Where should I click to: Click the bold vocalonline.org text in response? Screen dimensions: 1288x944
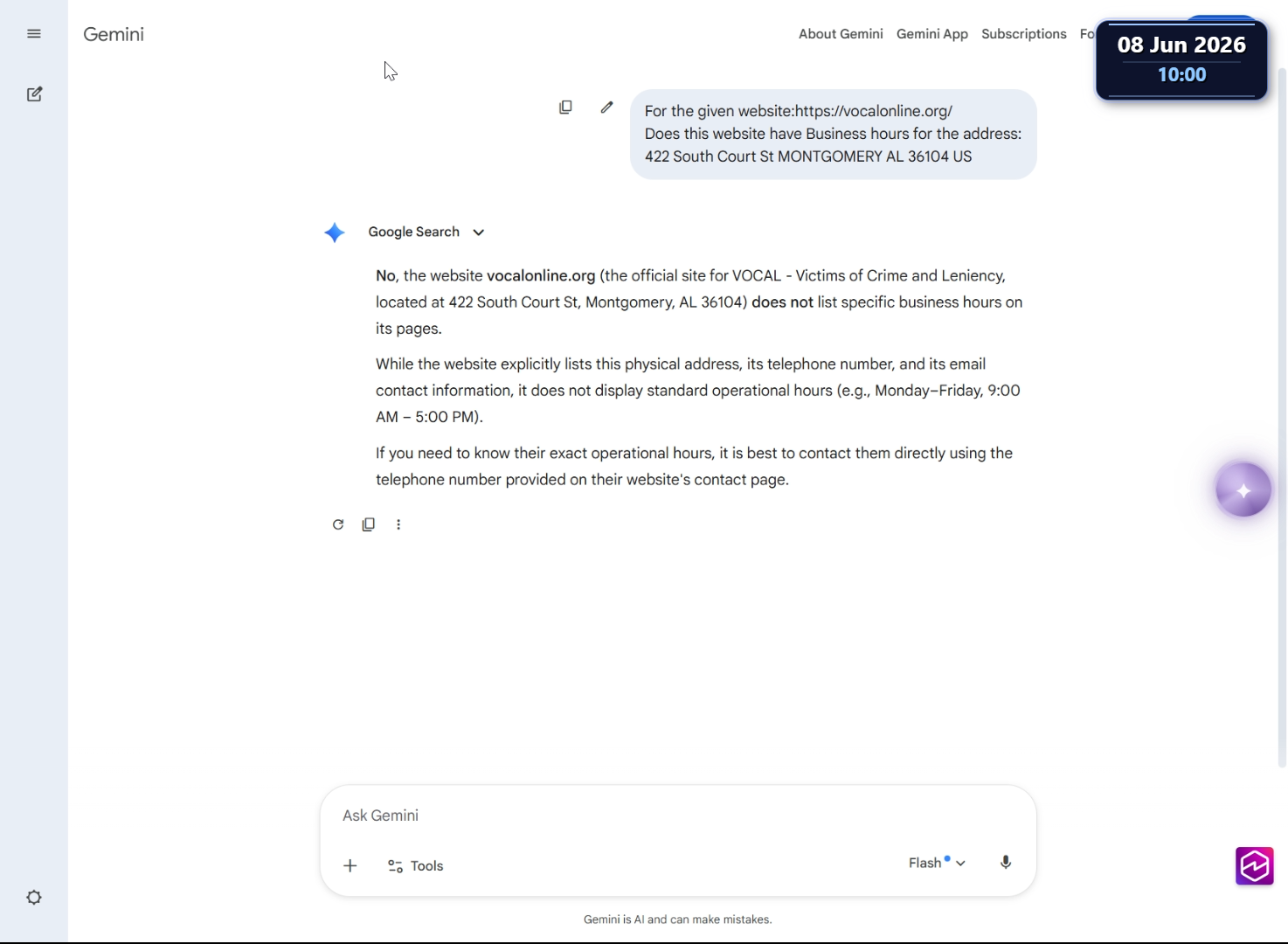[541, 276]
